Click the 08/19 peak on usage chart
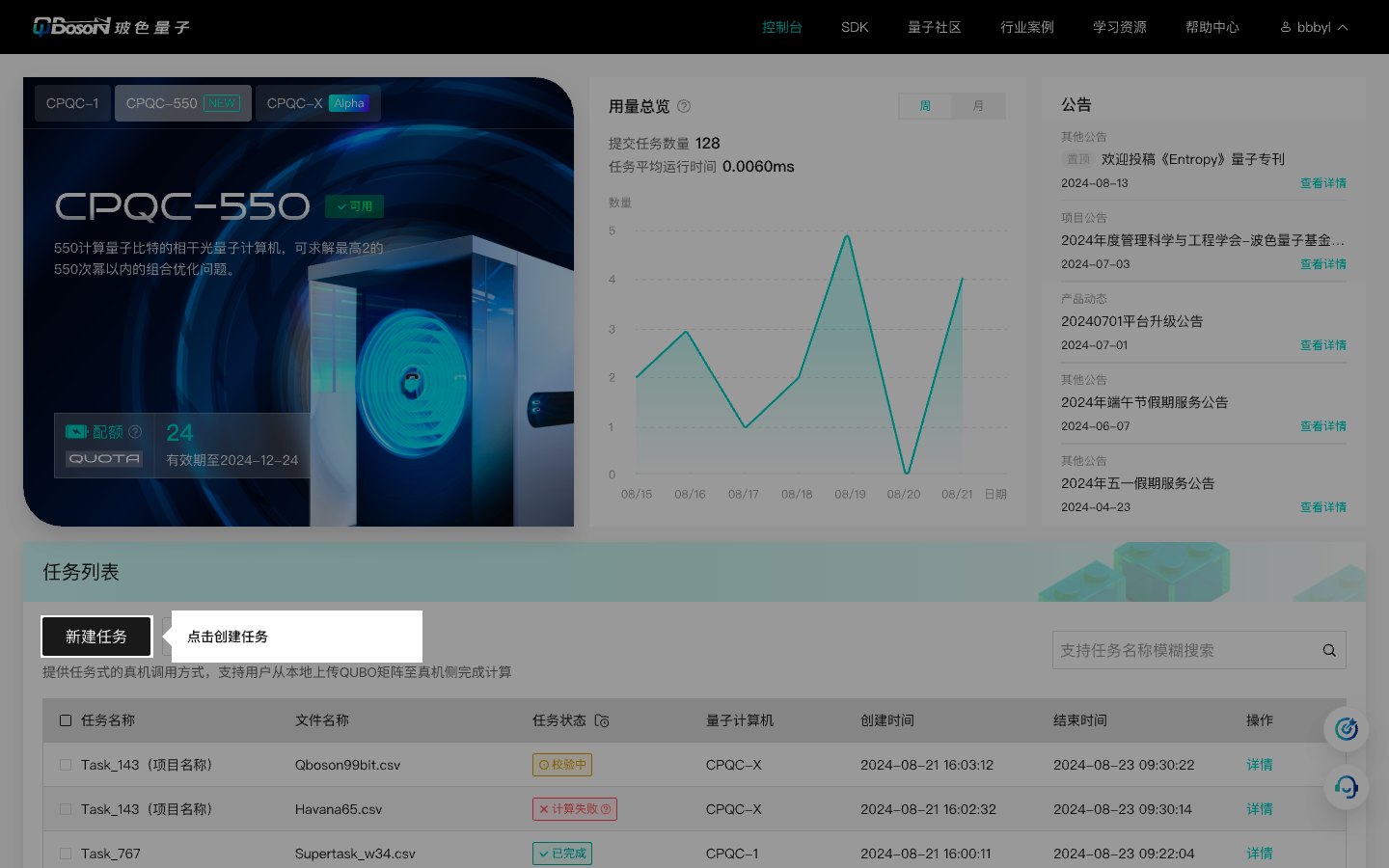Screen dimensions: 1389x868 847,235
